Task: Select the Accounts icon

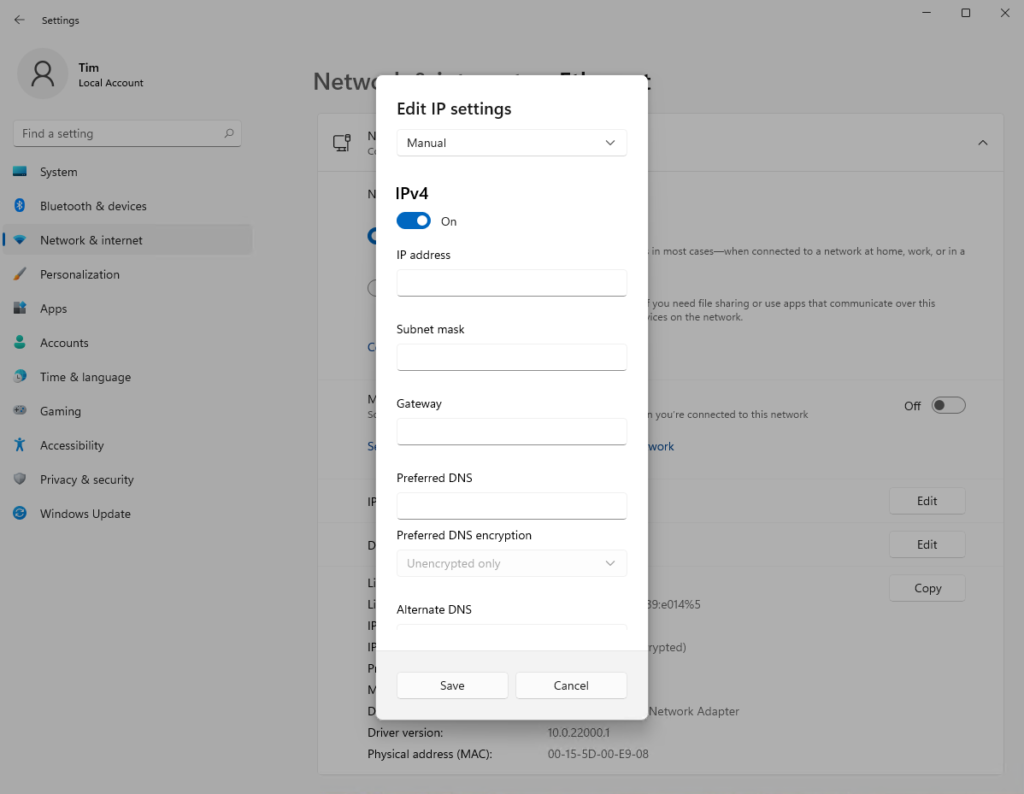Action: 20,342
